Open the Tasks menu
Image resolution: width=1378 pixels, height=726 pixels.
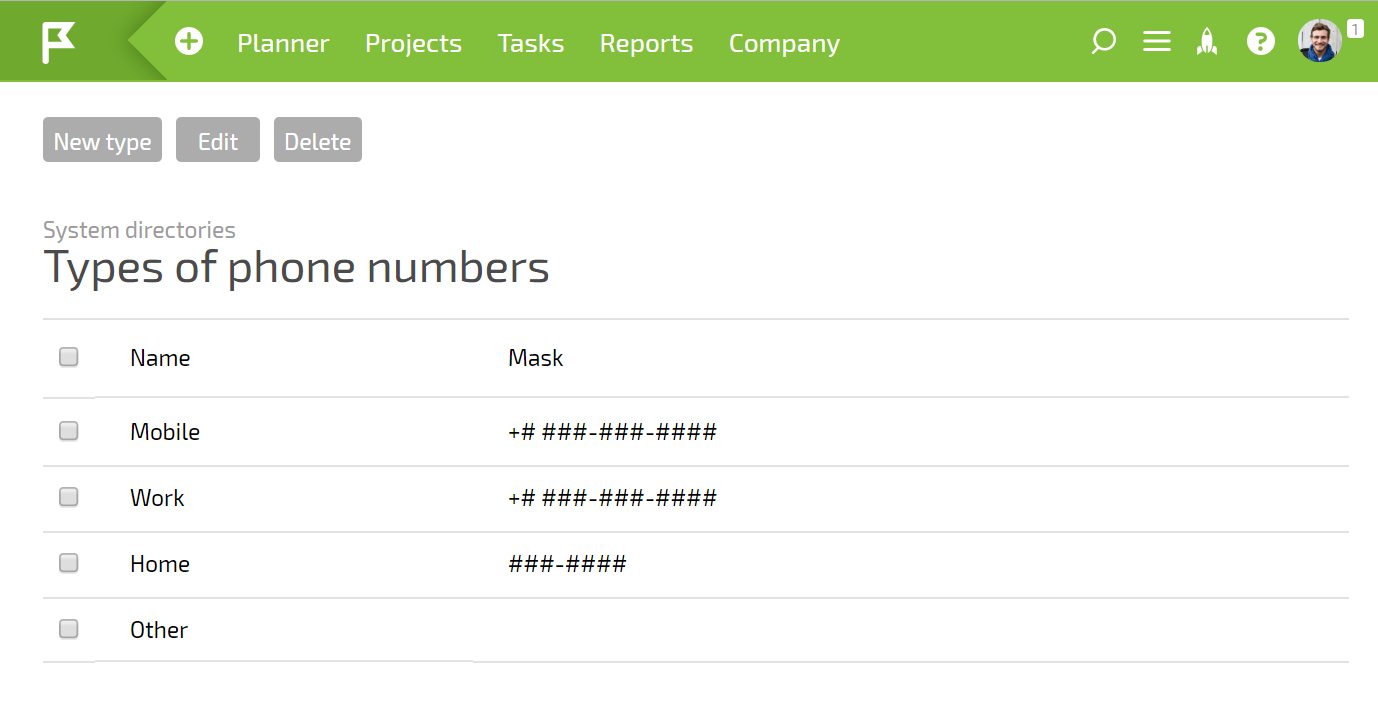pyautogui.click(x=531, y=43)
